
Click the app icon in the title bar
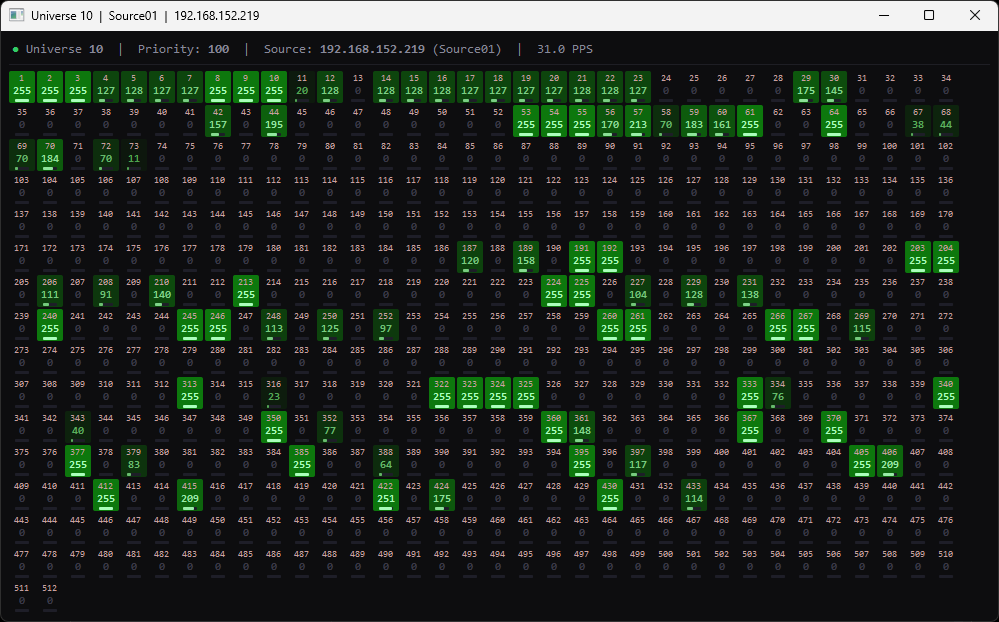click(x=17, y=16)
